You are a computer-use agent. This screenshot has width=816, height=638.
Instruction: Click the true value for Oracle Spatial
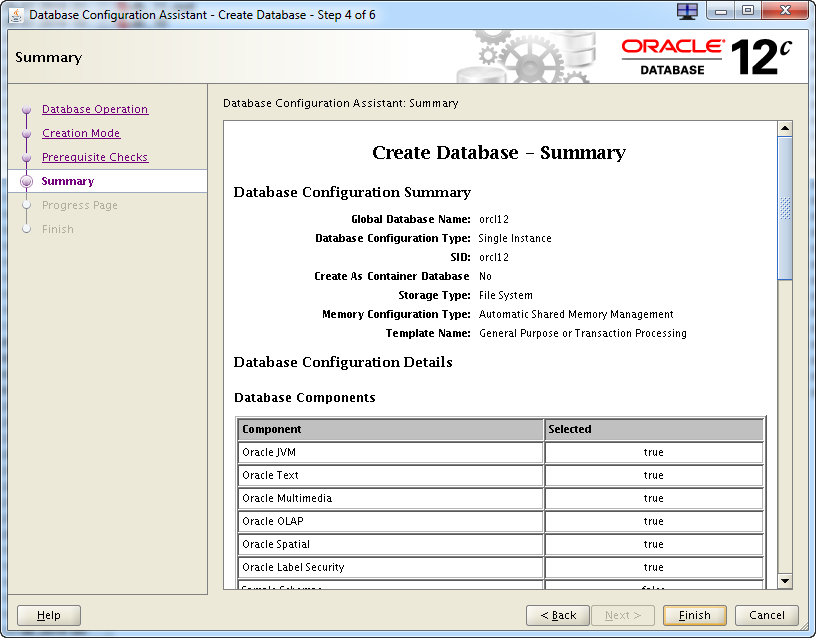tap(654, 544)
